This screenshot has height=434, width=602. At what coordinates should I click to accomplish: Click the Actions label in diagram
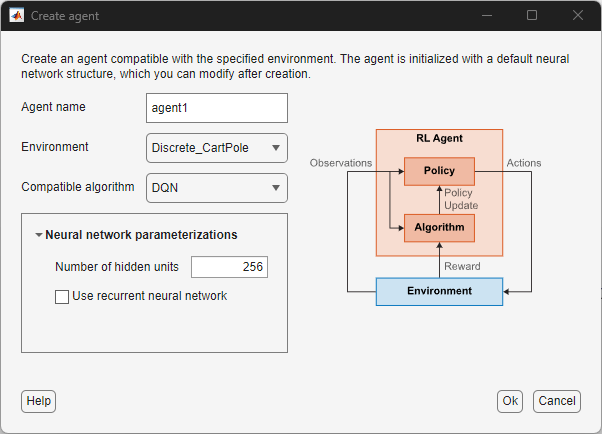click(524, 163)
